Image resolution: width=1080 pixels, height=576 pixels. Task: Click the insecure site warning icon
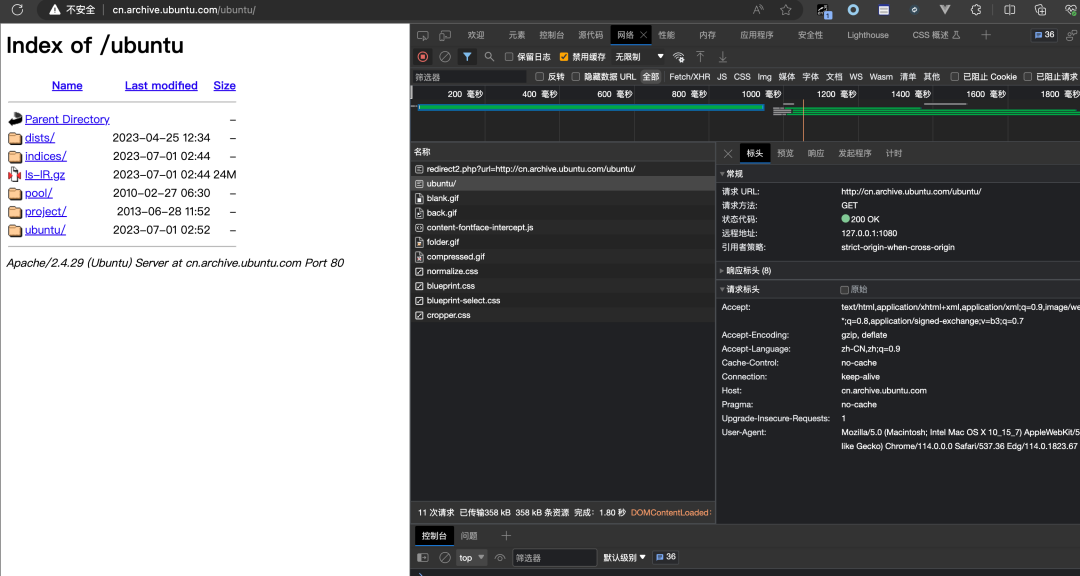54,10
